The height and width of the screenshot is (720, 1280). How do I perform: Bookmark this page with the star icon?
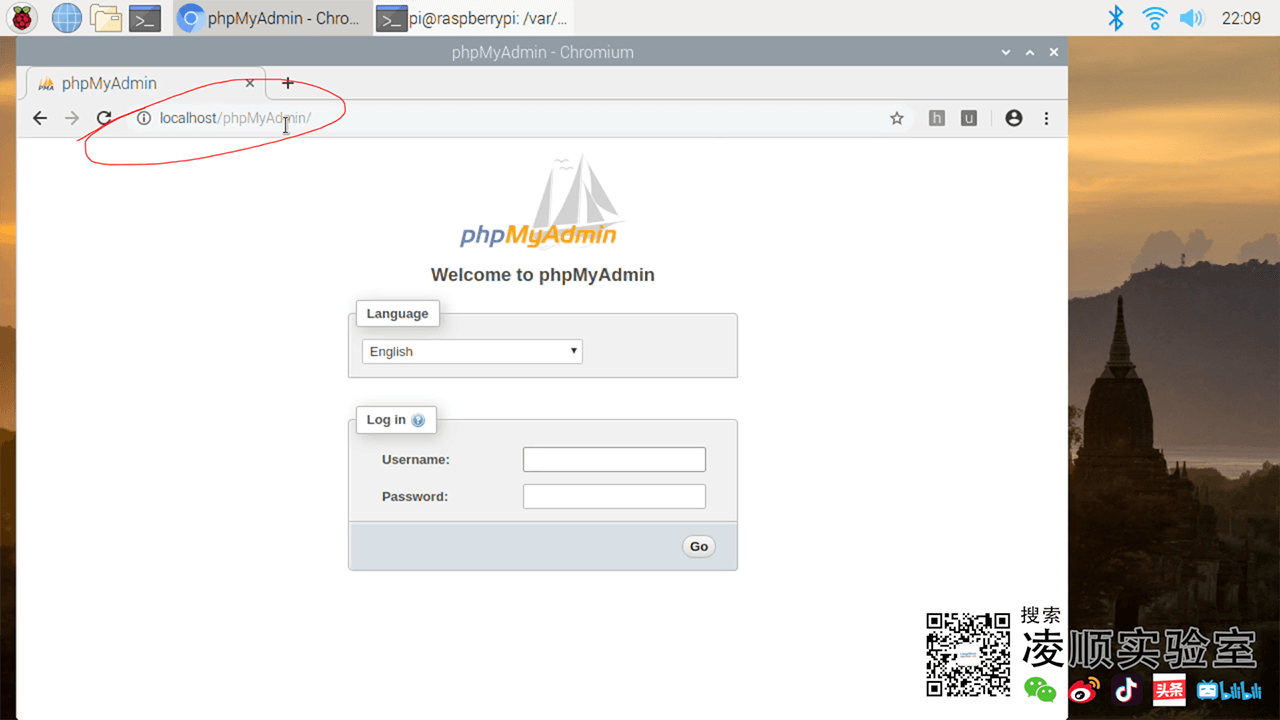tap(897, 118)
